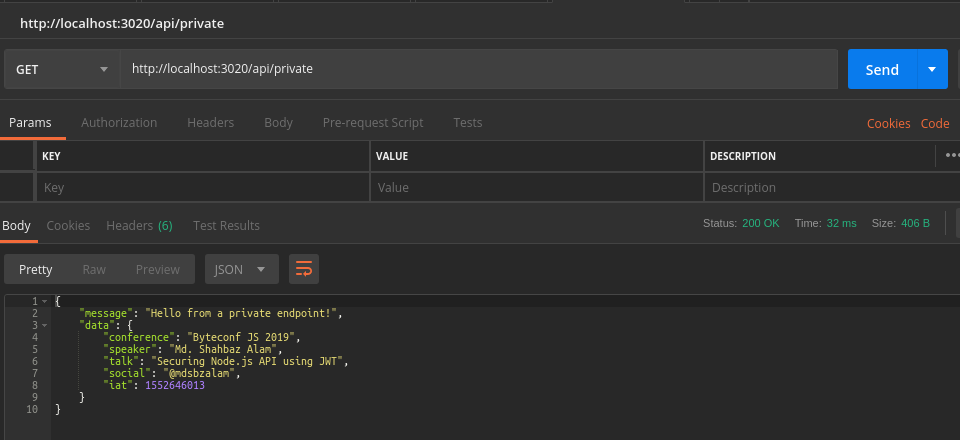Click the Description parameter input cell

832,187
